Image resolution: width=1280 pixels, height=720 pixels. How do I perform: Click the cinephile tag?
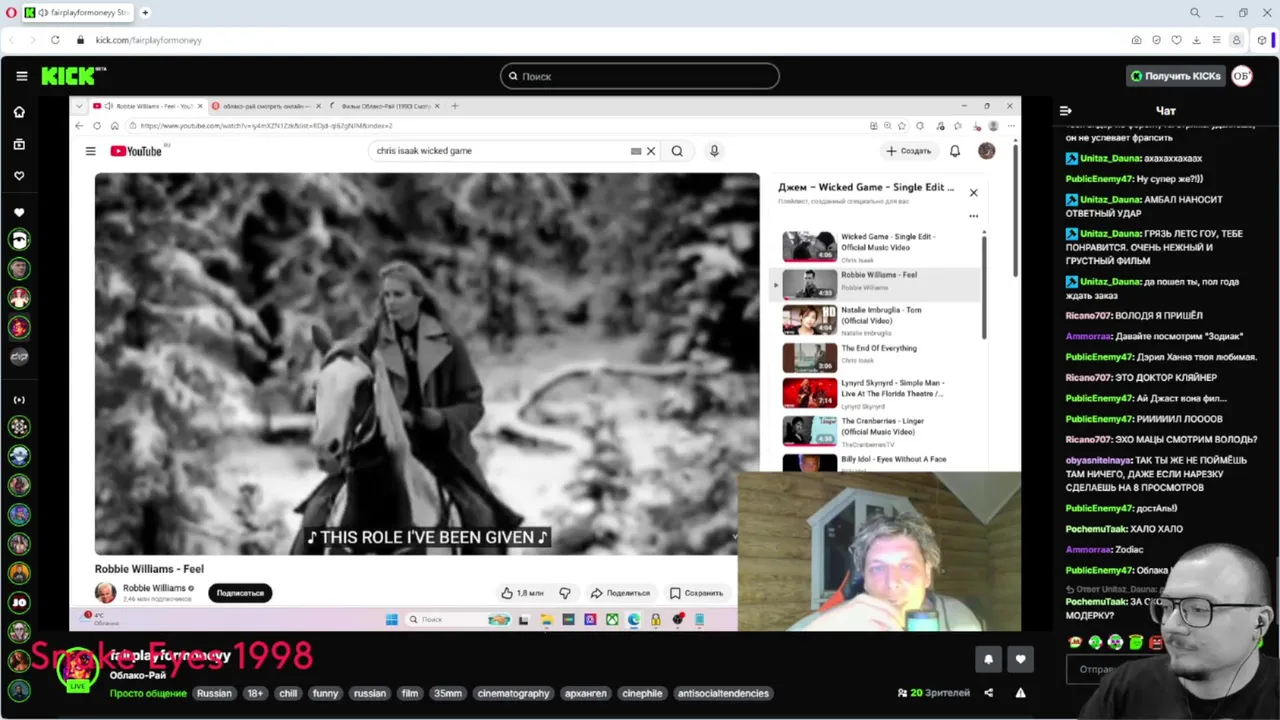[642, 693]
